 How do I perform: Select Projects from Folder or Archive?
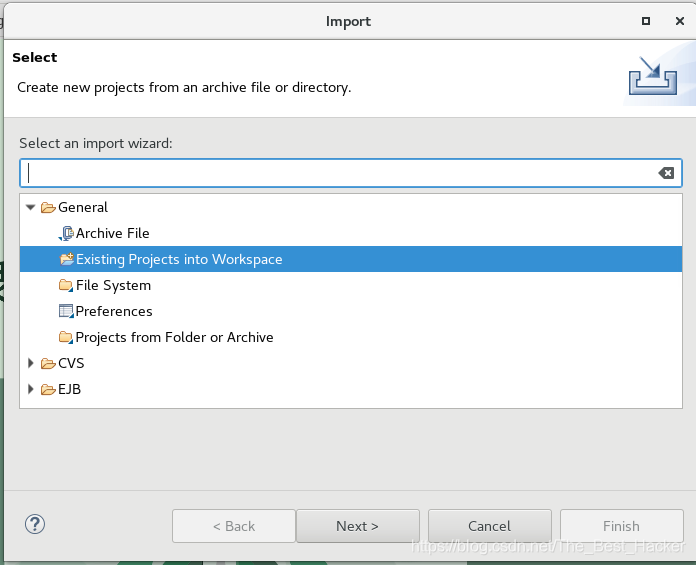click(x=174, y=337)
